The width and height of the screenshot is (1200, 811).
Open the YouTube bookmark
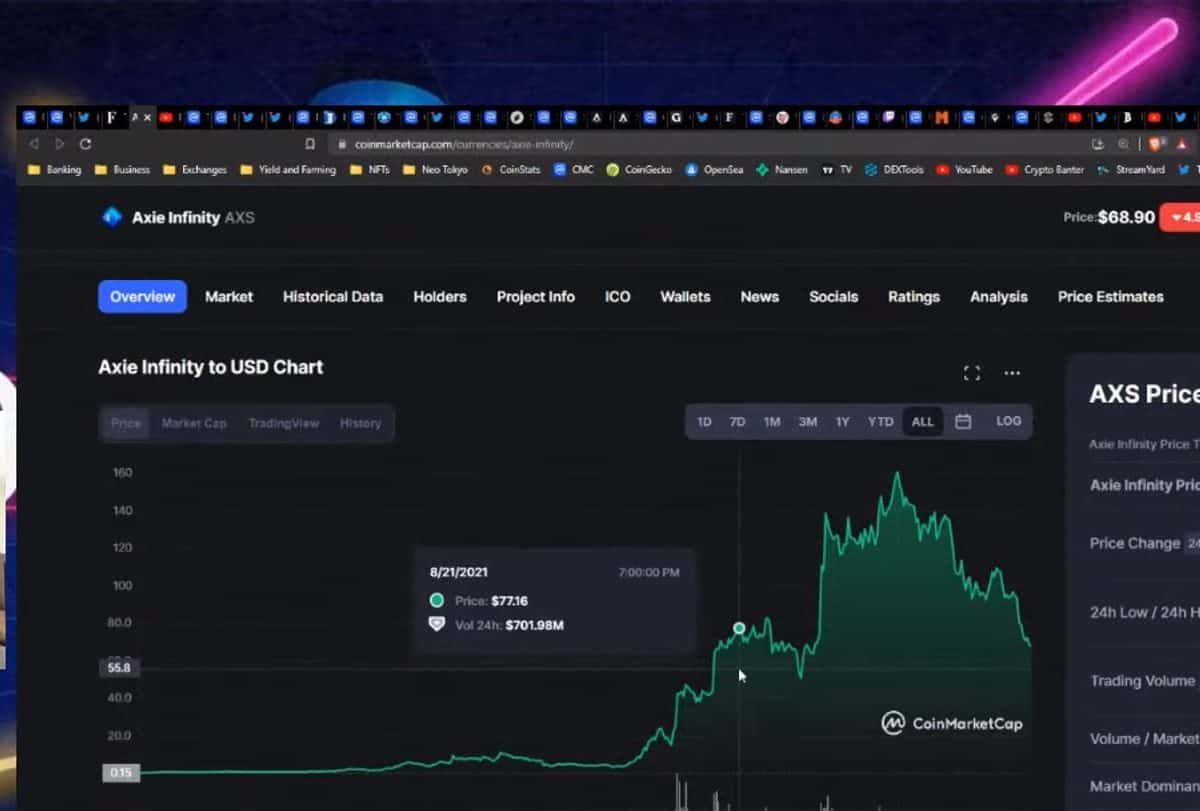(964, 170)
